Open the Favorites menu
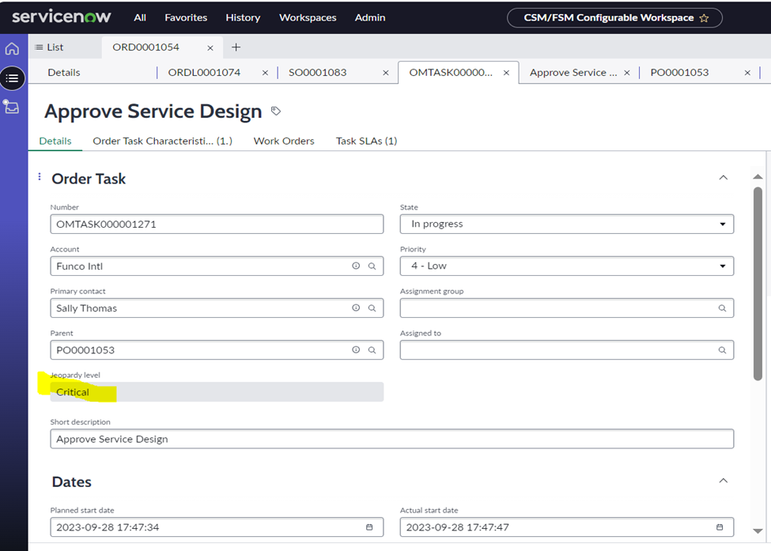The height and width of the screenshot is (551, 771). [x=186, y=18]
